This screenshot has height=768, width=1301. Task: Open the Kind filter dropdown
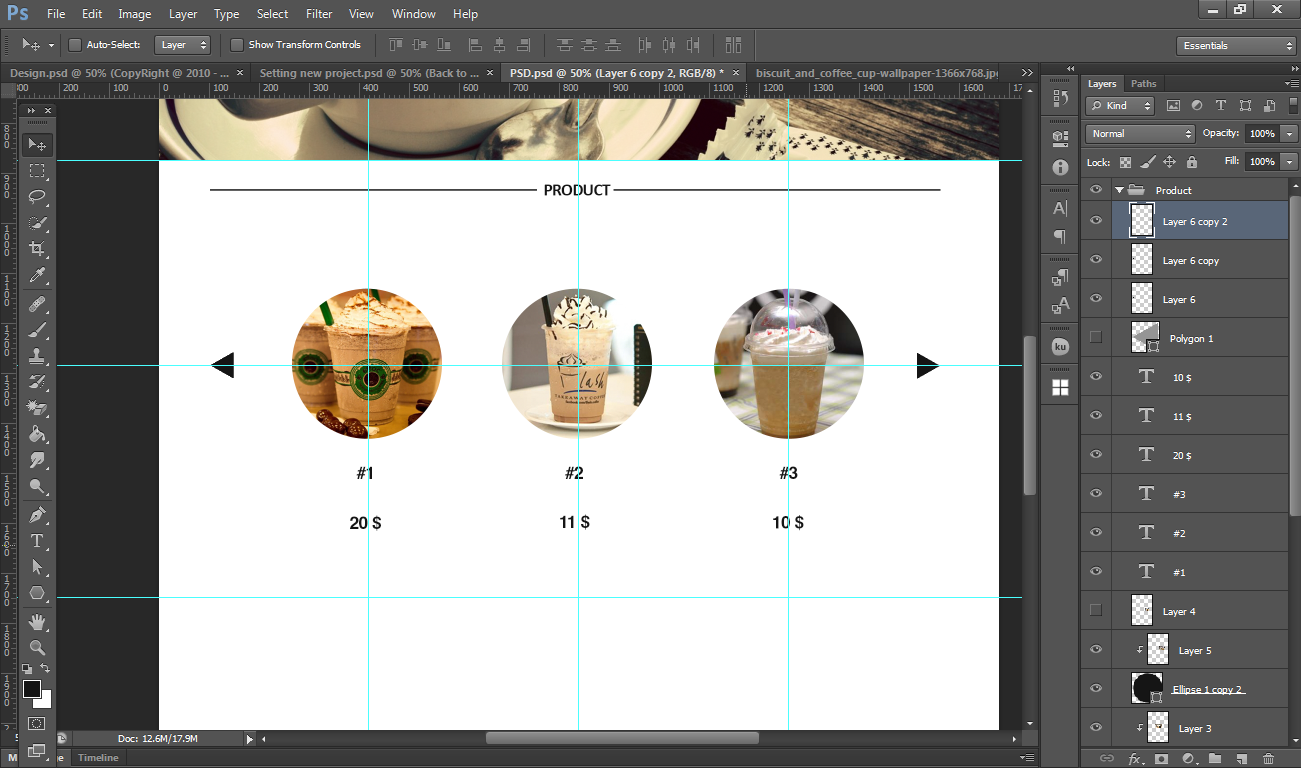(1121, 105)
